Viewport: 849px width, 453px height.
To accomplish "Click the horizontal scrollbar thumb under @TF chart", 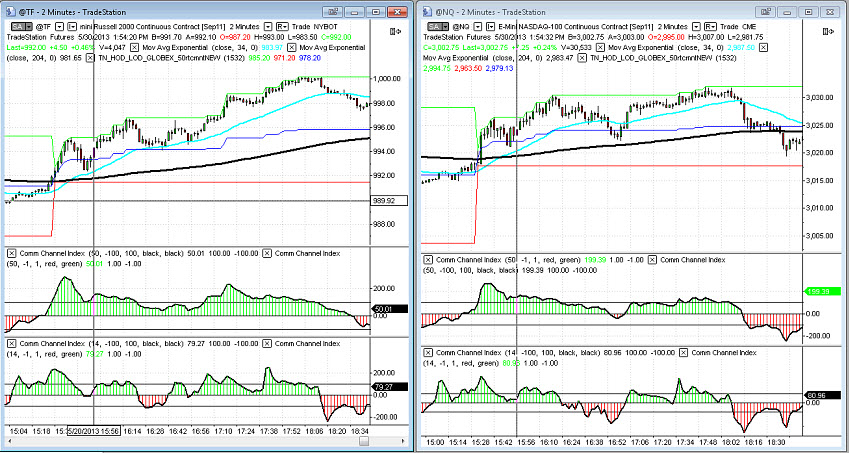I will [365, 442].
